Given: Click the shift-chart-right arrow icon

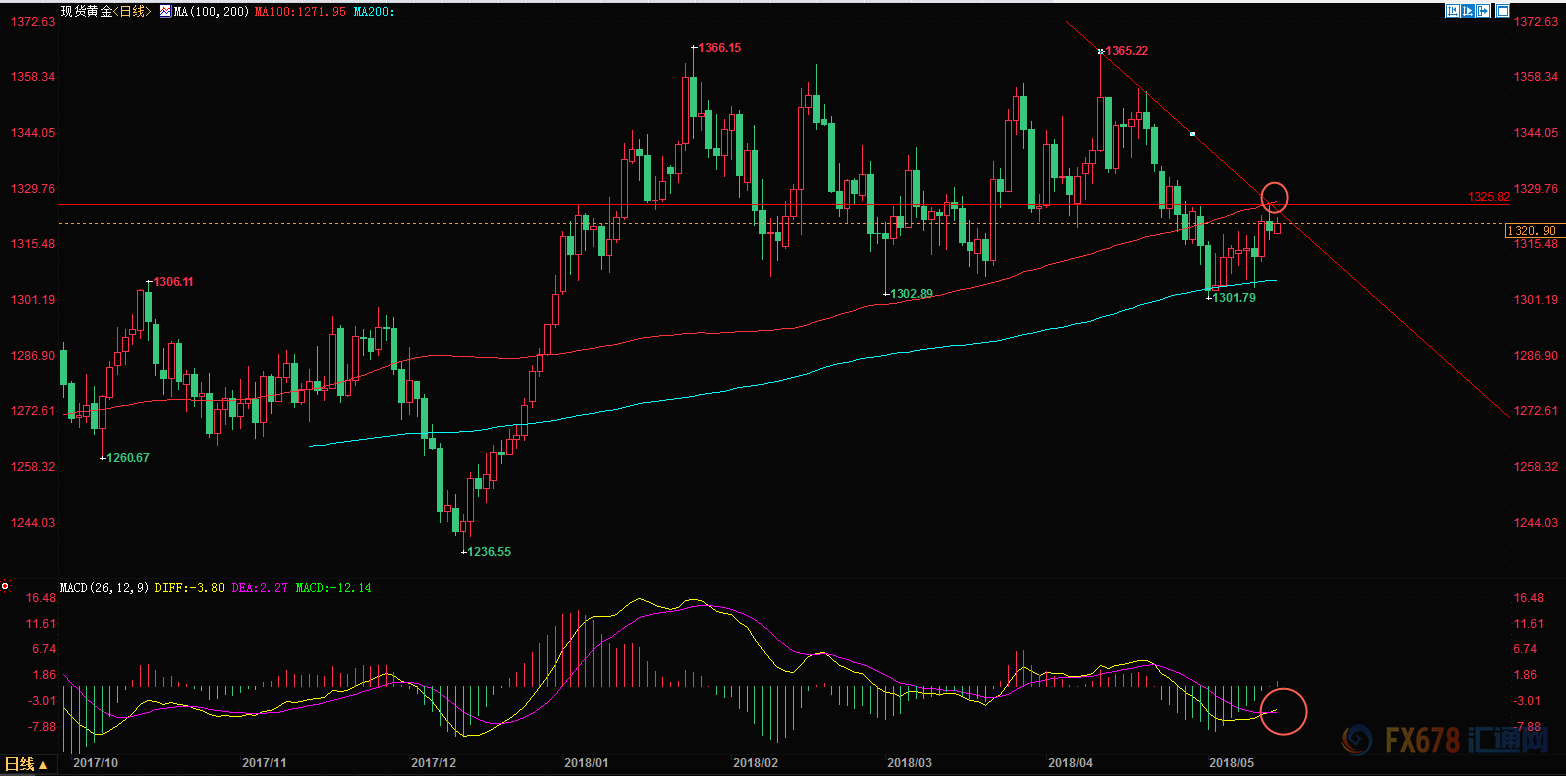Looking at the screenshot, I should click(1483, 11).
